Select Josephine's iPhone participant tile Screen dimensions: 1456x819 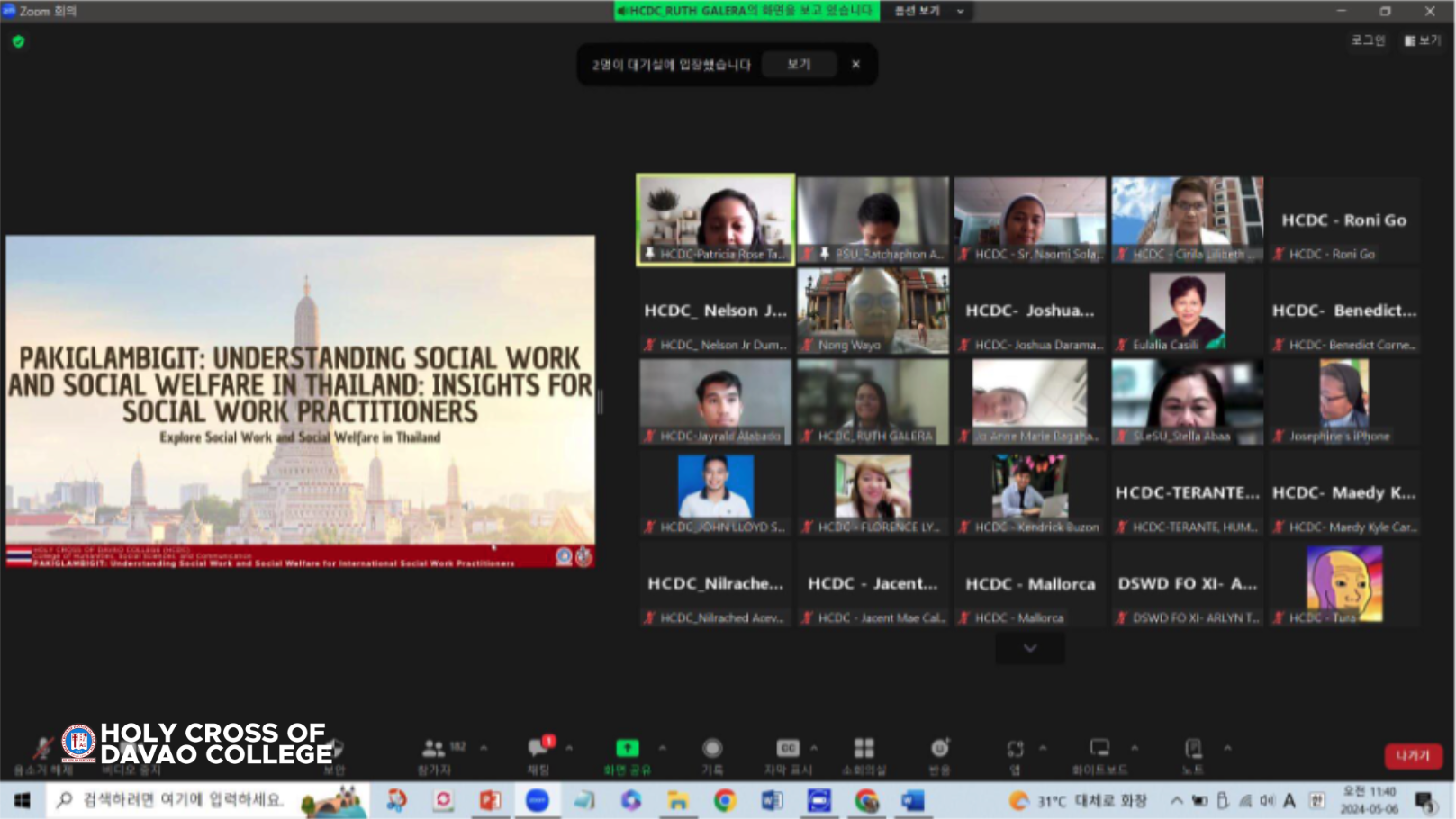pos(1343,401)
